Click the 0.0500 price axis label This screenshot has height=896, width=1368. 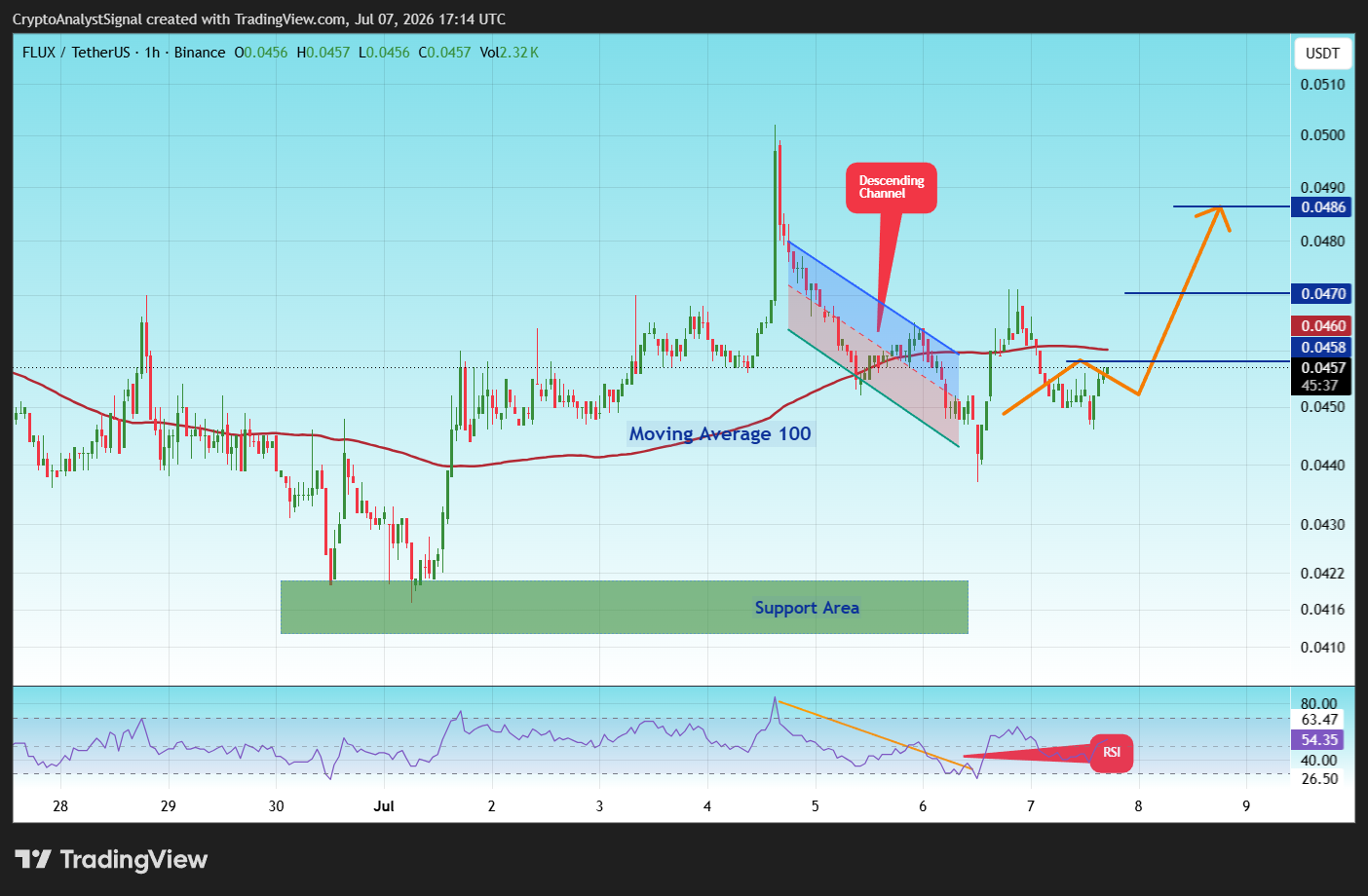coord(1322,135)
